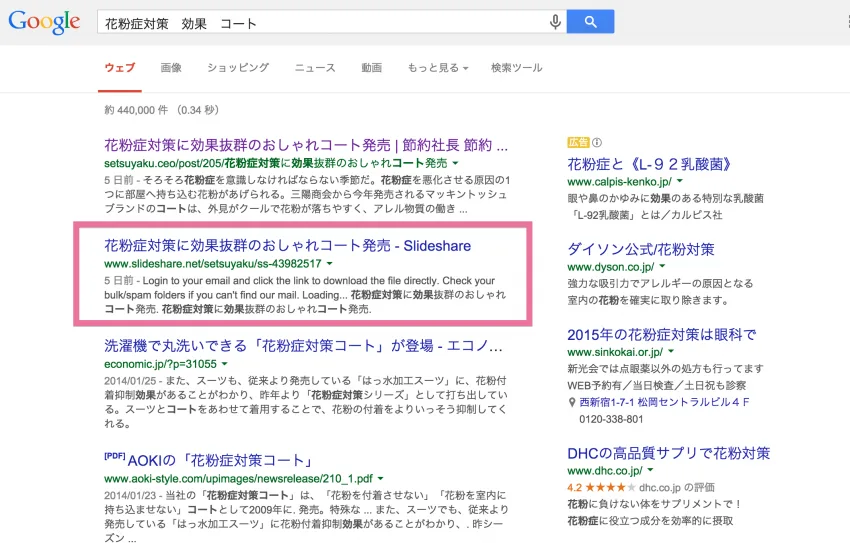This screenshot has height=543, width=850.
Task: Click the www.slideshare.net/setsuyaku URL text
Action: pyautogui.click(x=213, y=264)
